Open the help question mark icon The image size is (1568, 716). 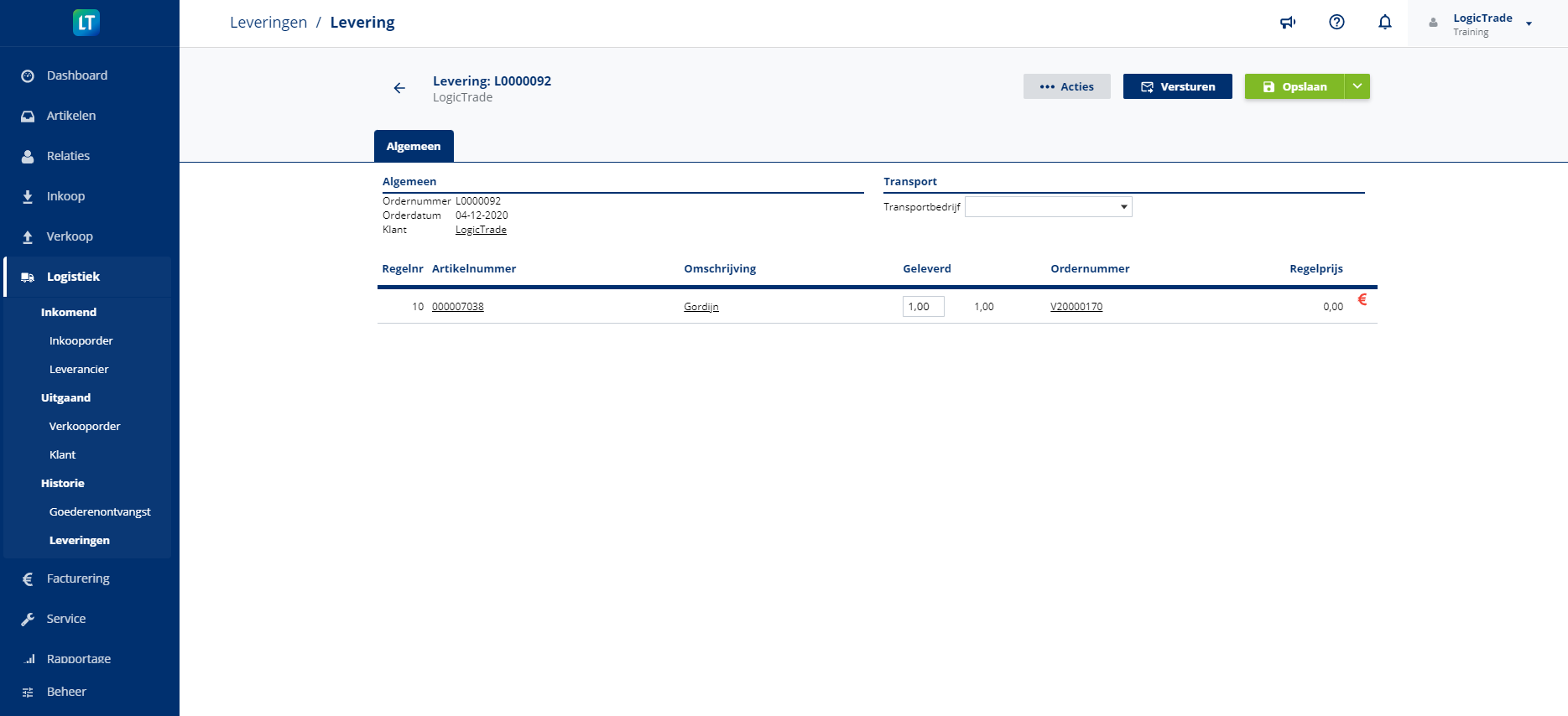[1336, 23]
